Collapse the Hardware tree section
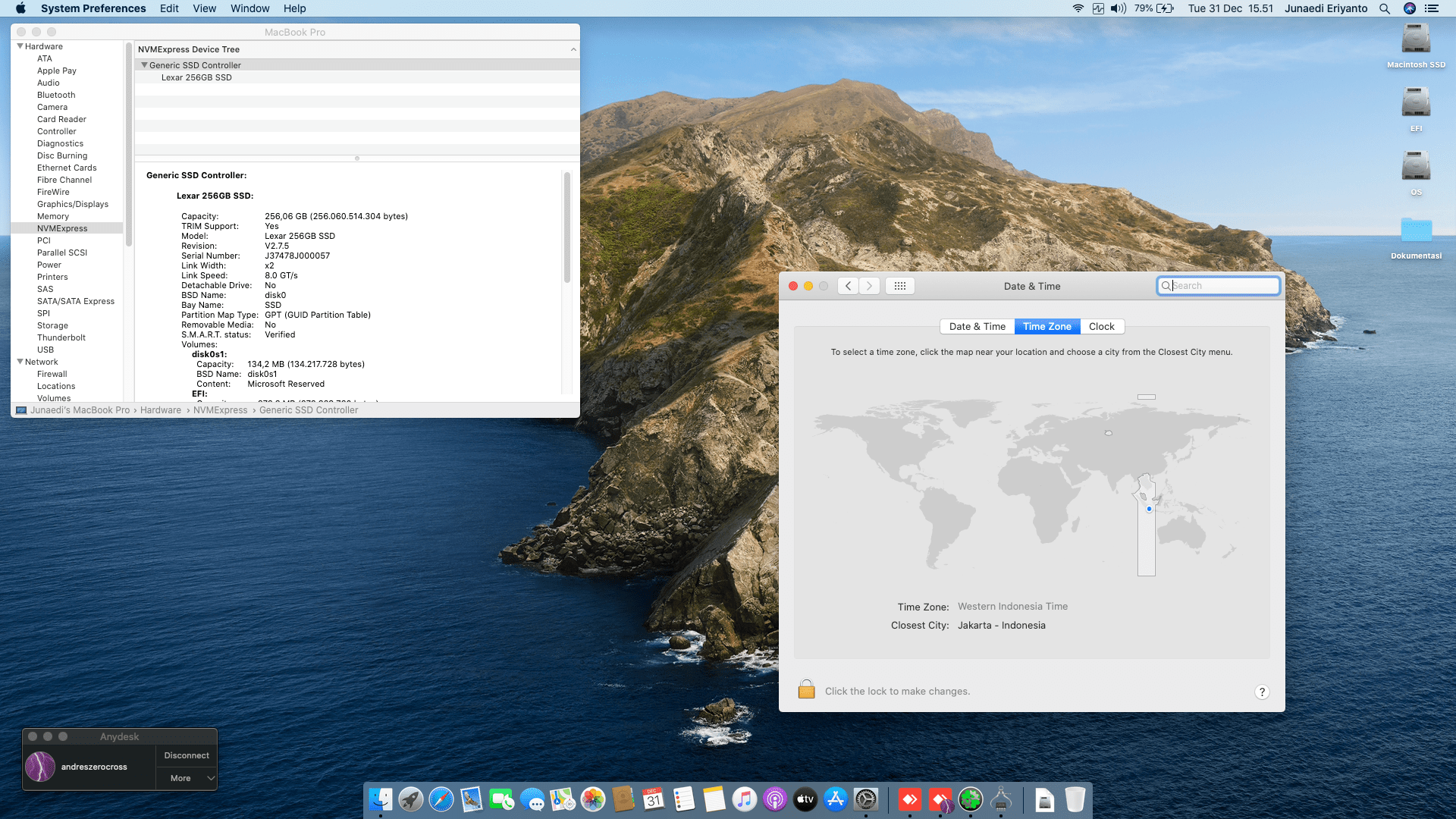Screen dimensions: 1456x819 coord(20,46)
